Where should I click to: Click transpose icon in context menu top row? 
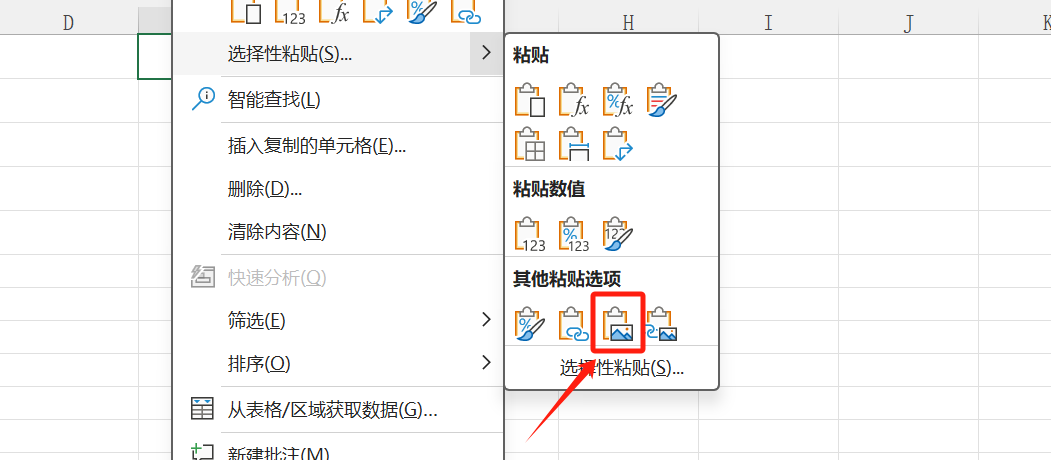click(379, 11)
